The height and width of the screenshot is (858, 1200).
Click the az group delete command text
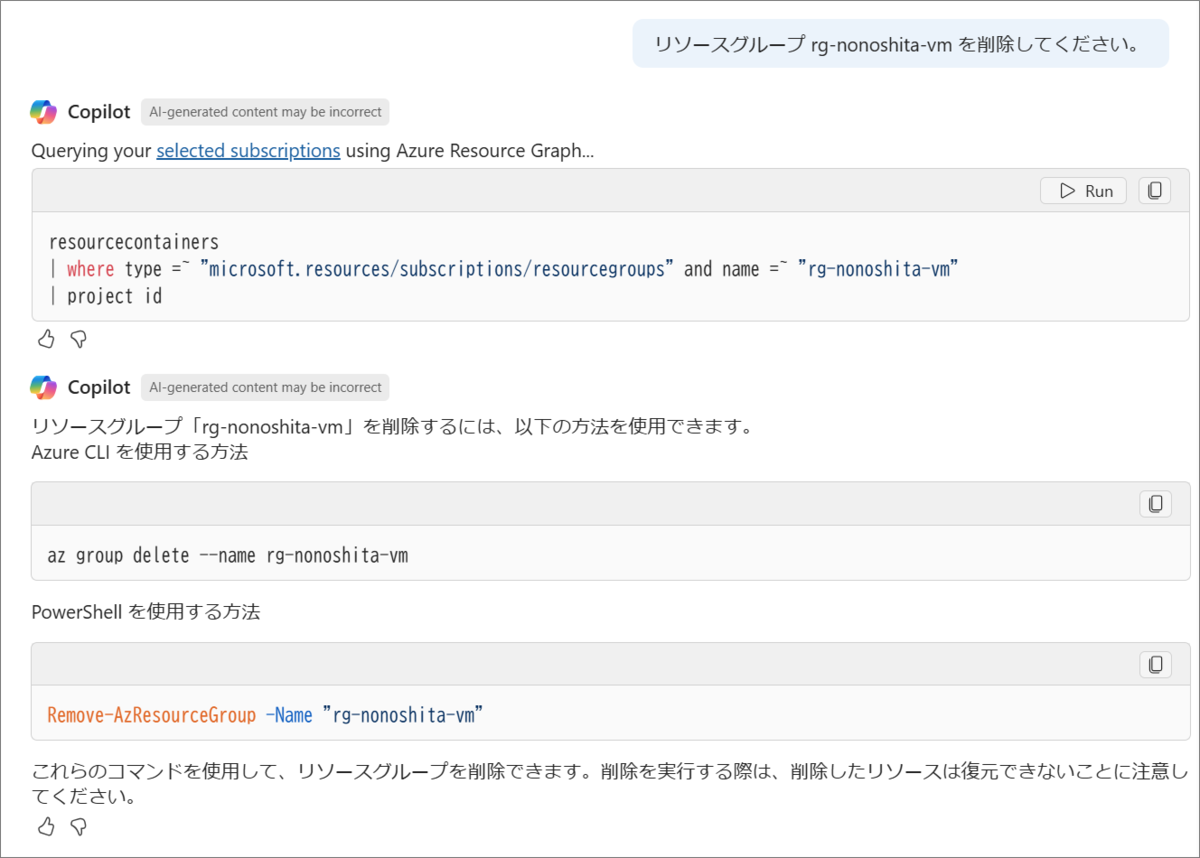pos(228,555)
